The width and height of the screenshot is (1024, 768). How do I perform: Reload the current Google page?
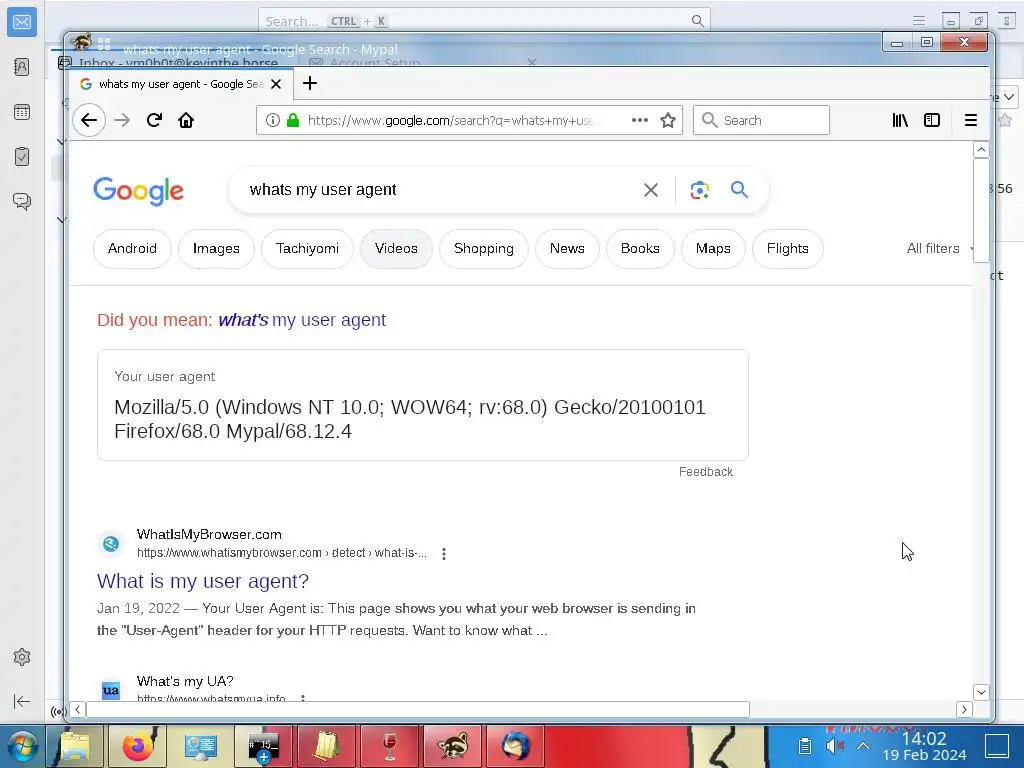[x=154, y=120]
